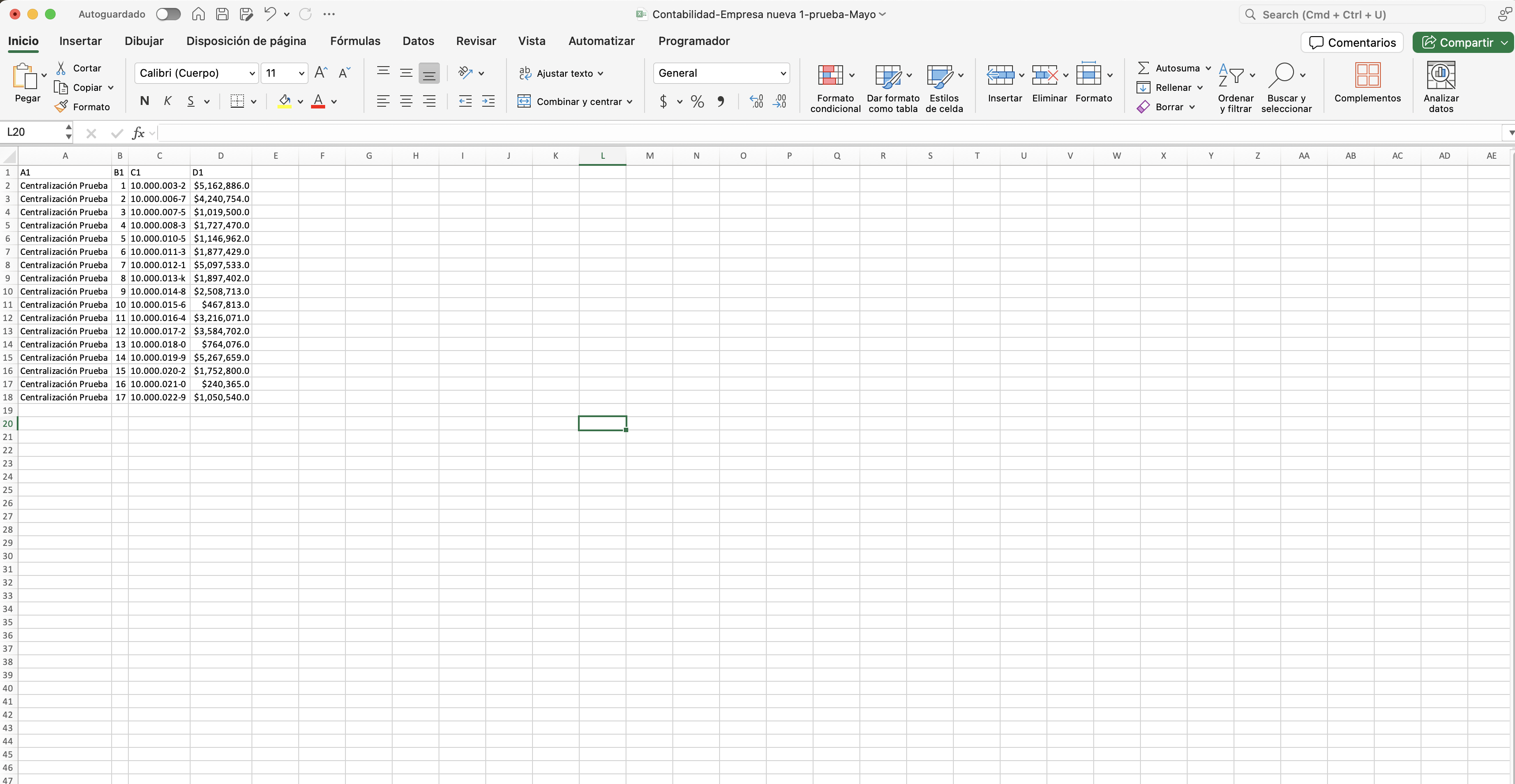Toggle italic formatting K button

click(168, 101)
